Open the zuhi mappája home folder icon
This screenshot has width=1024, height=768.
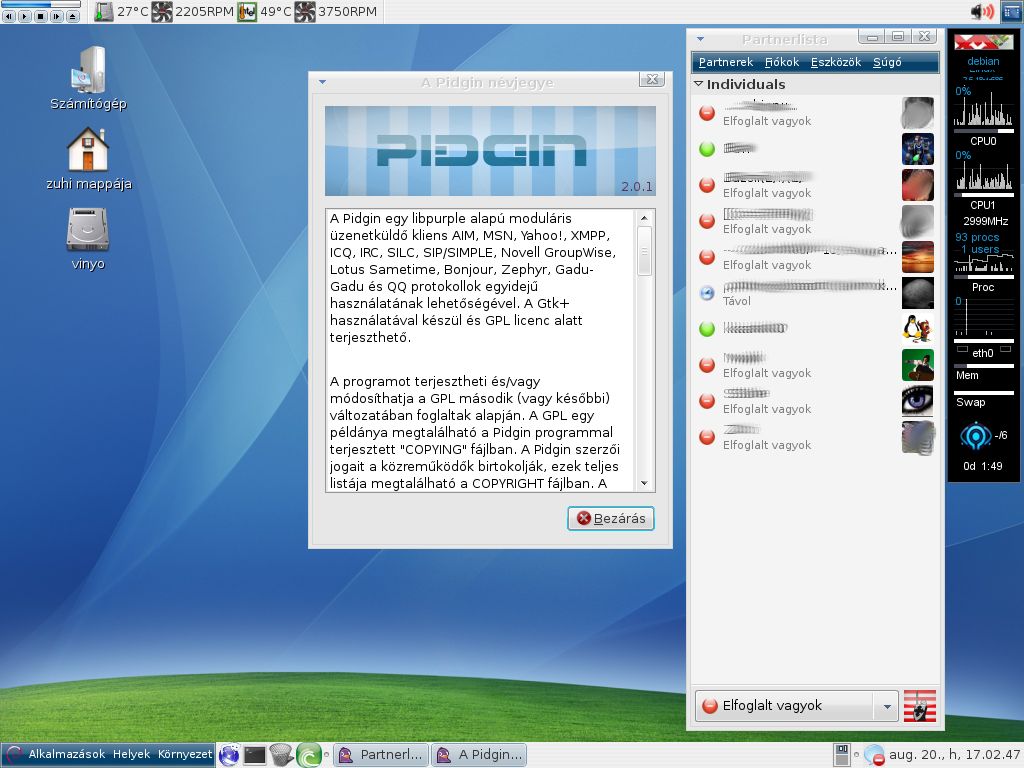click(x=88, y=159)
